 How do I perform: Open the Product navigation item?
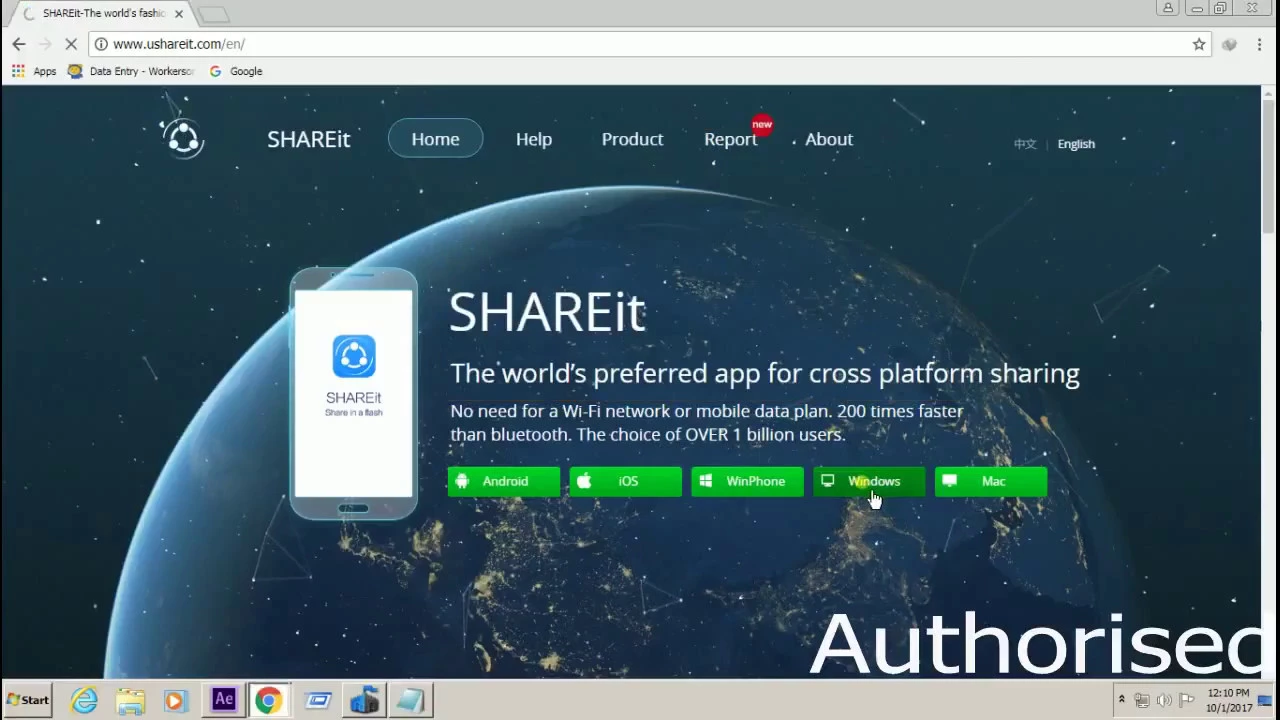[632, 139]
